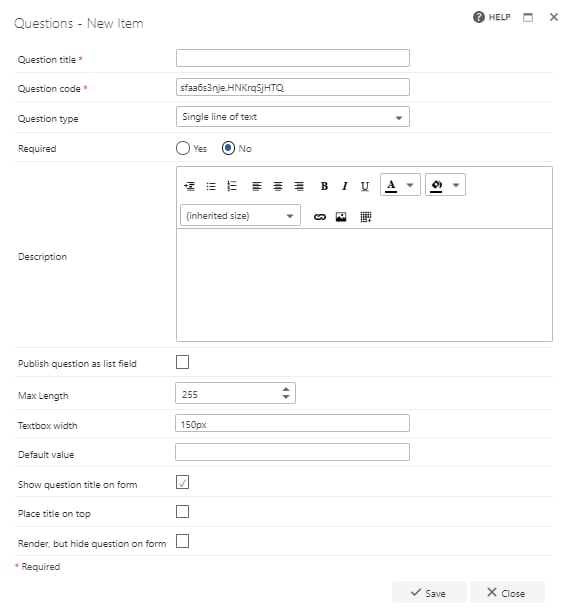Click the Question title input field
The image size is (569, 609).
pyautogui.click(x=292, y=58)
